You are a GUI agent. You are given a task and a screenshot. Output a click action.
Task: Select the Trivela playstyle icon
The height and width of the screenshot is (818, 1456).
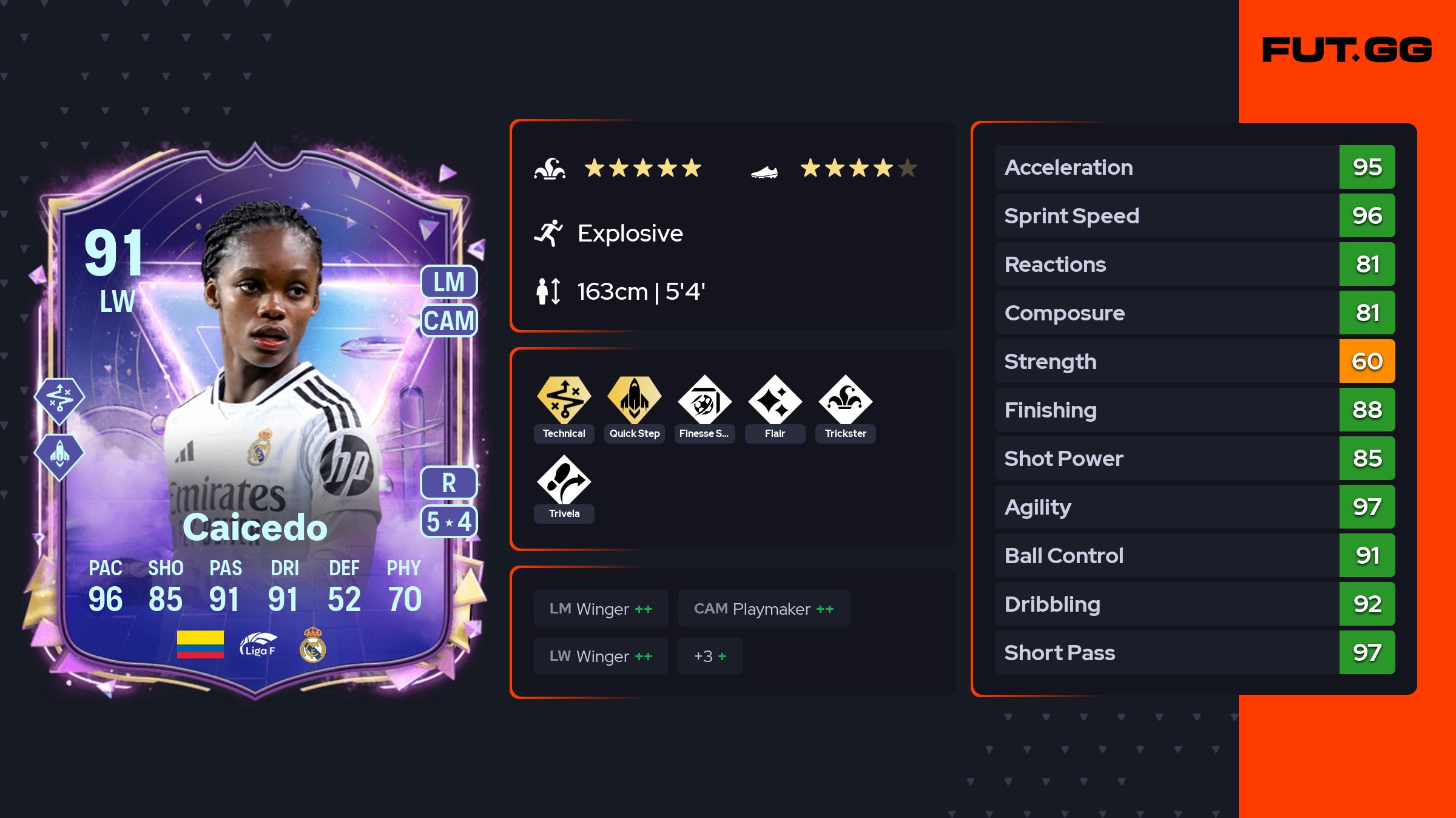(564, 481)
